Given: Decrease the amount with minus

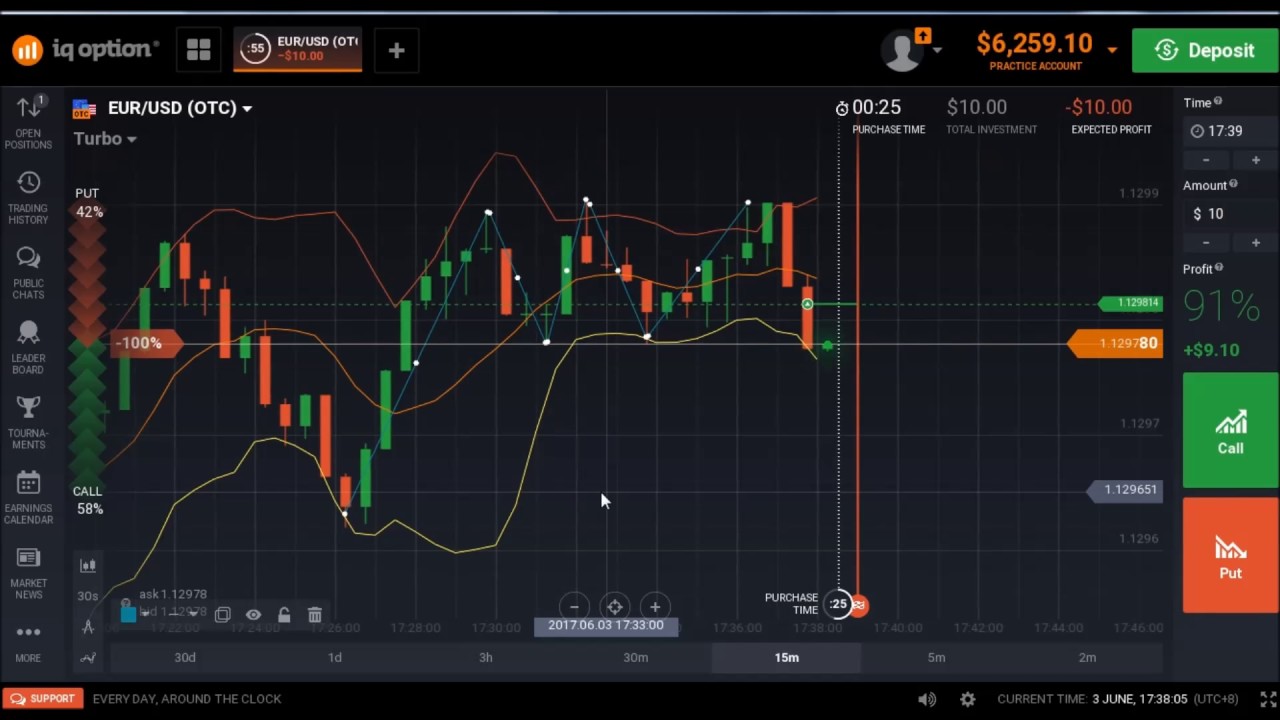Looking at the screenshot, I should click(x=1206, y=243).
